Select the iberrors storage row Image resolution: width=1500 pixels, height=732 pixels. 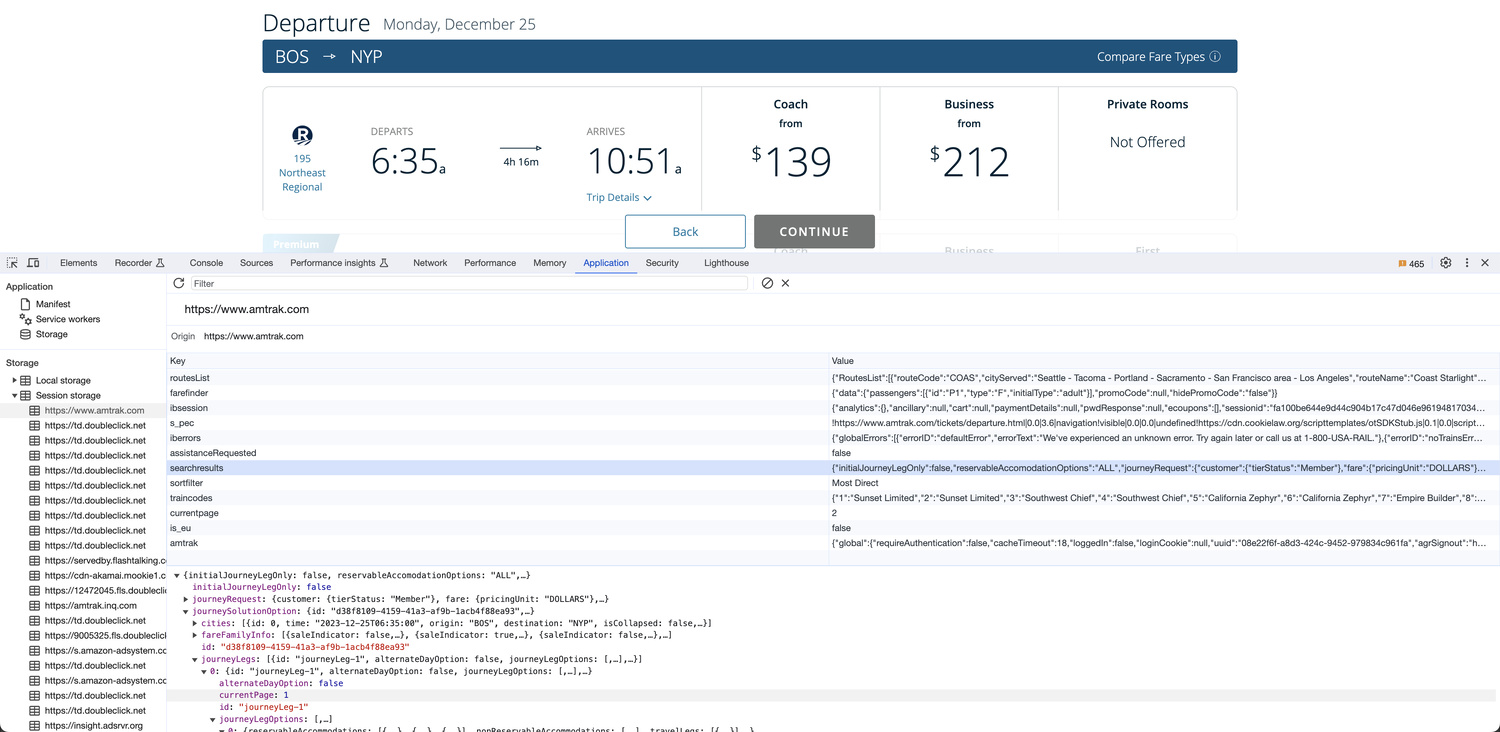[x=833, y=438]
